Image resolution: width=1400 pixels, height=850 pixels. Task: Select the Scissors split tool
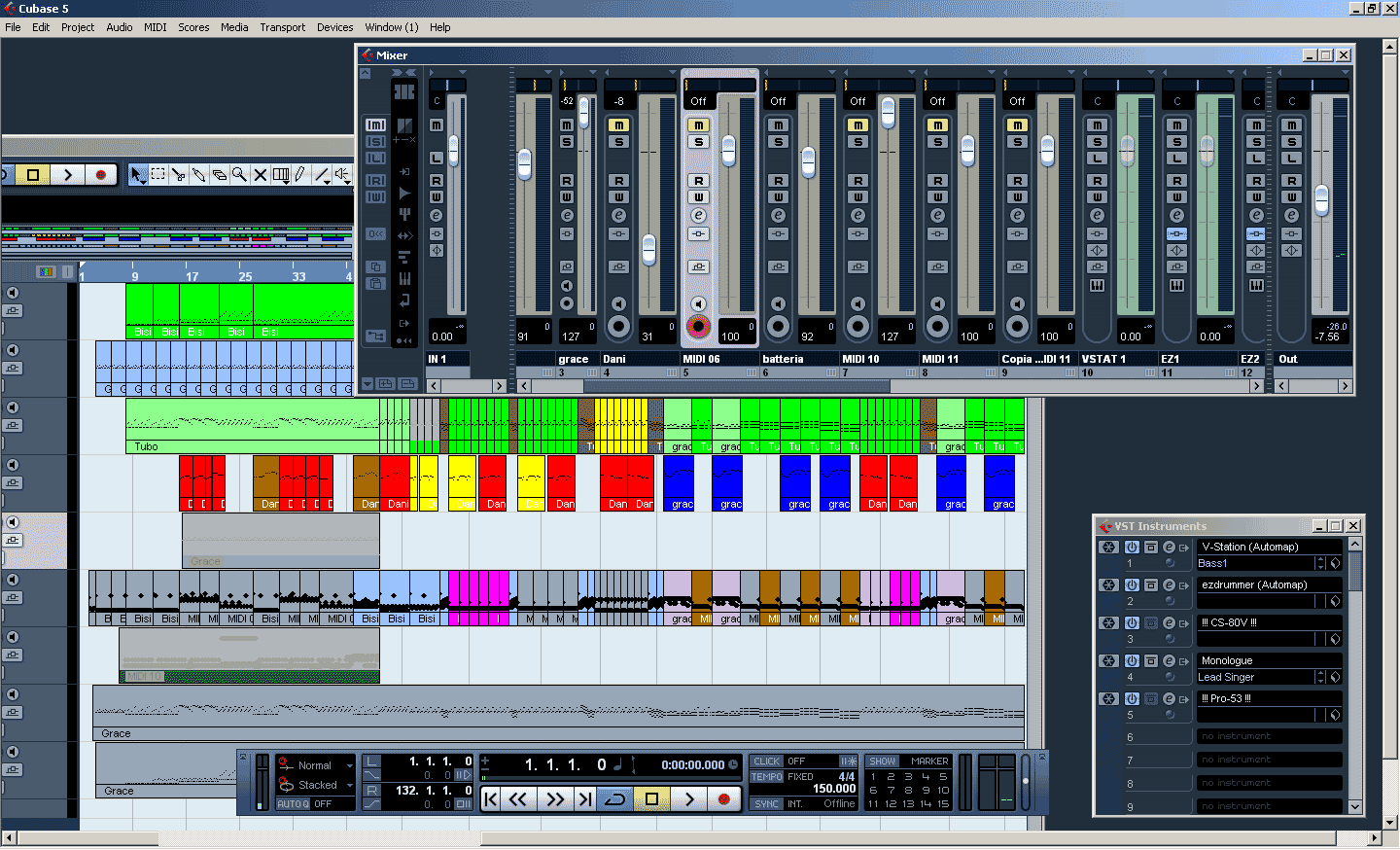click(x=179, y=175)
